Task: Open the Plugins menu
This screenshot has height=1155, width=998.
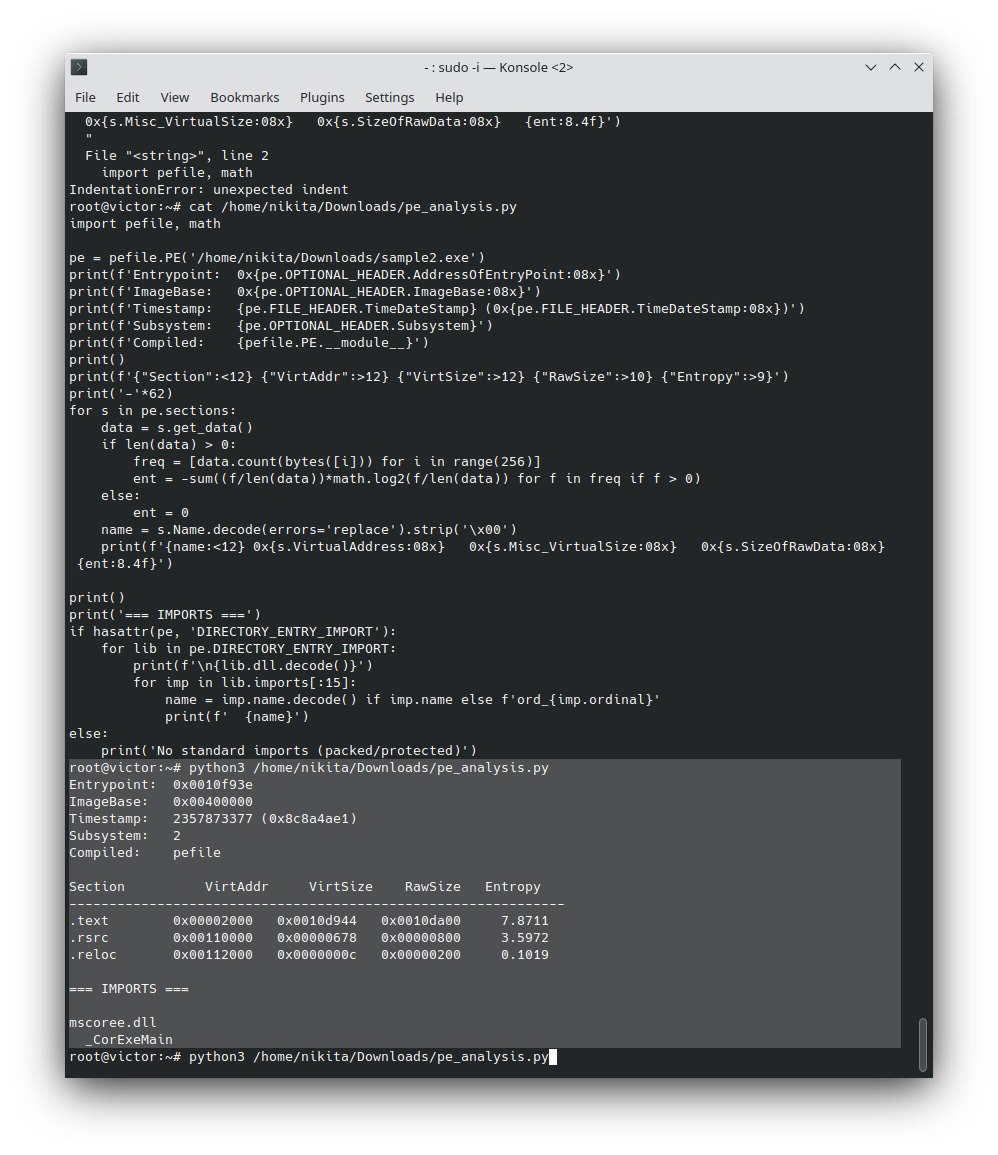Action: pos(322,97)
